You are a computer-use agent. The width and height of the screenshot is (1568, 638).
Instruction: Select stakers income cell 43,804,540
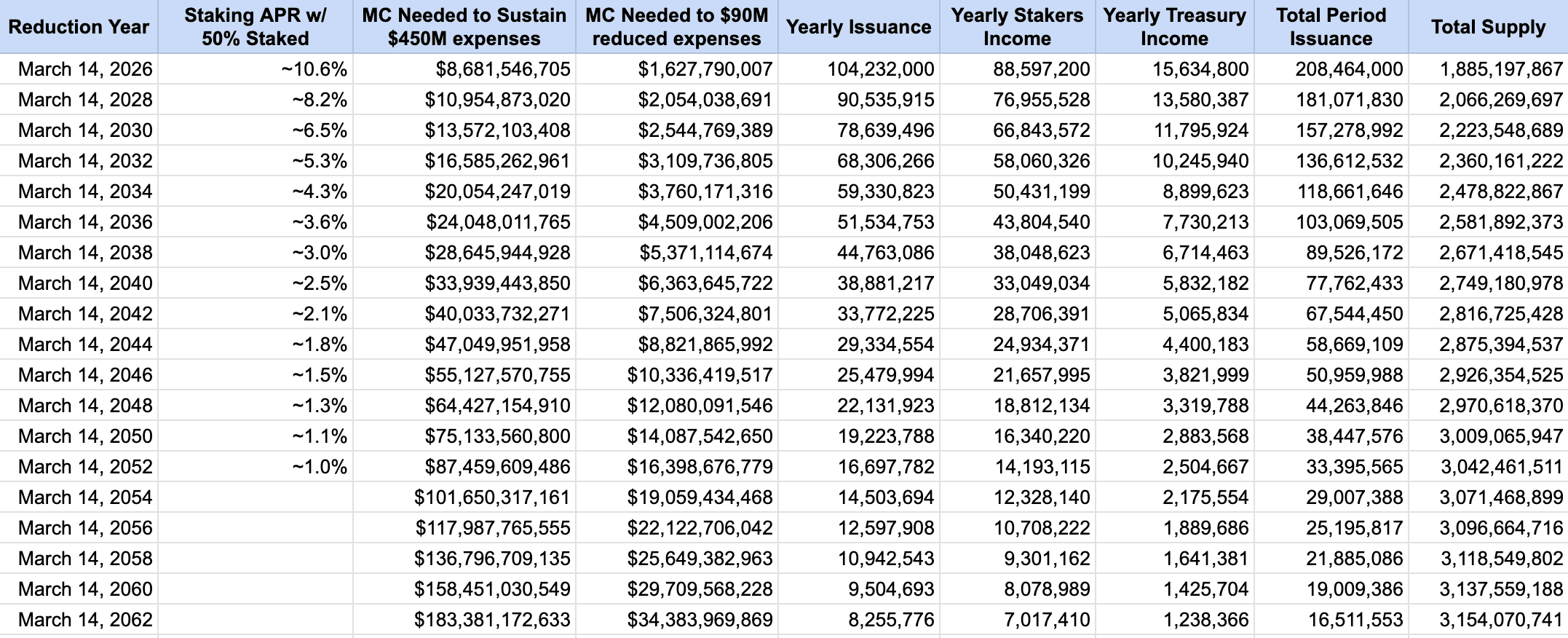tap(1041, 222)
